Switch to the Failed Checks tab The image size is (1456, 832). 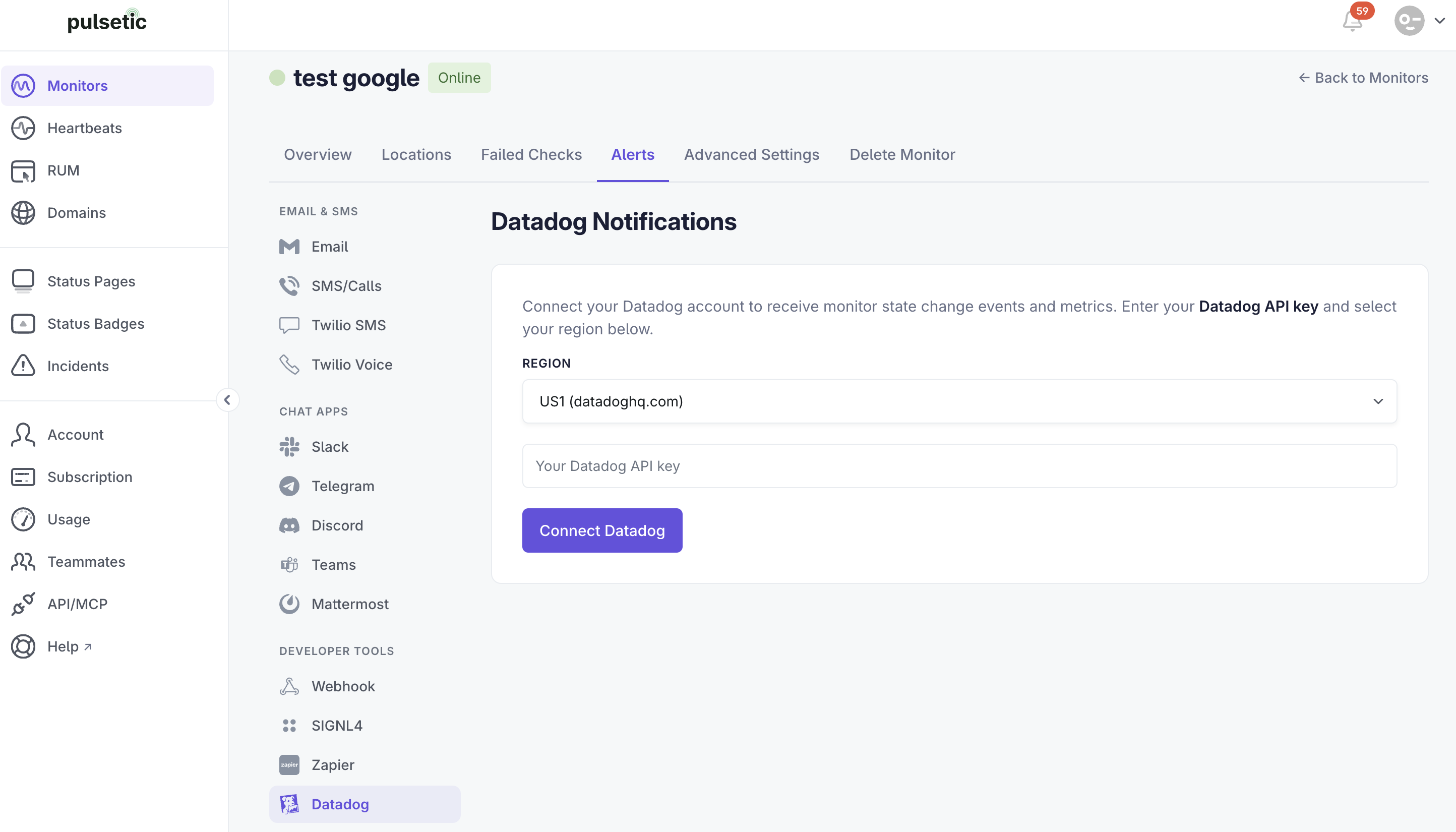coord(531,154)
